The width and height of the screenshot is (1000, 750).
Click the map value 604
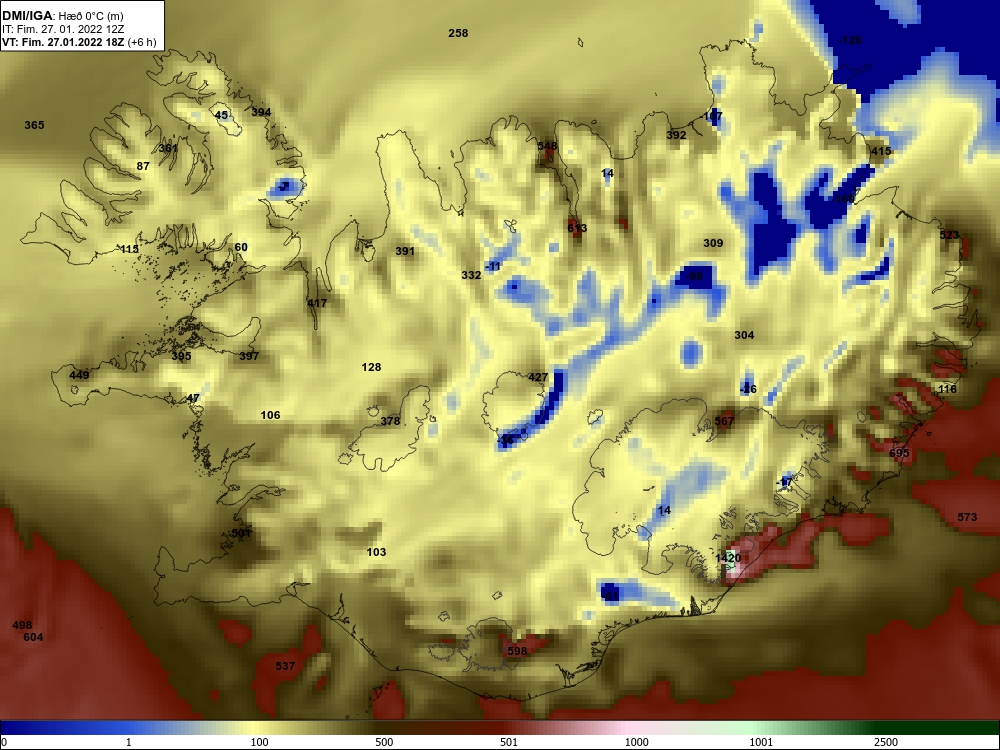tap(33, 637)
